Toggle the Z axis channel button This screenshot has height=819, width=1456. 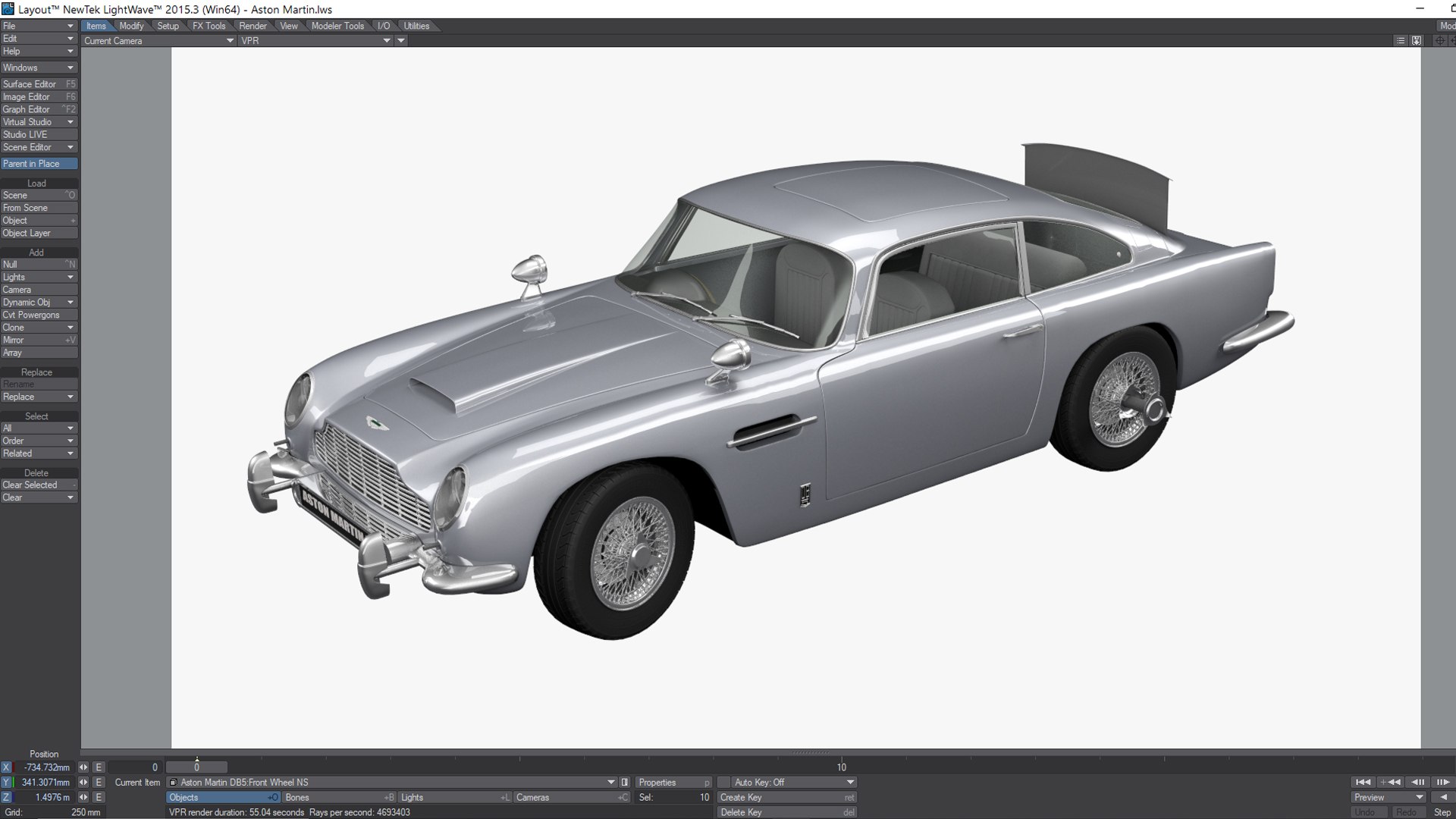(x=7, y=797)
